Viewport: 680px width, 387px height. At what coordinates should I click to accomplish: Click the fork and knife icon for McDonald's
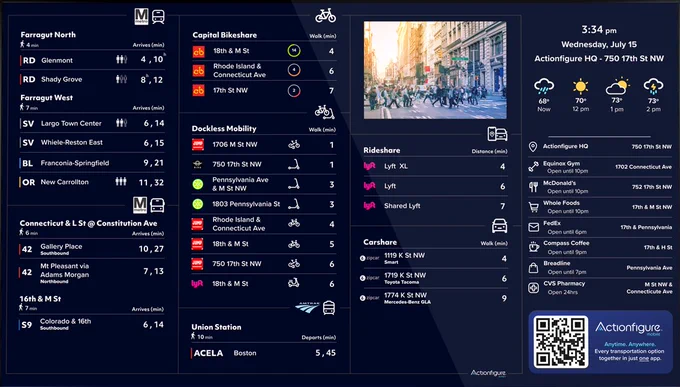click(533, 187)
